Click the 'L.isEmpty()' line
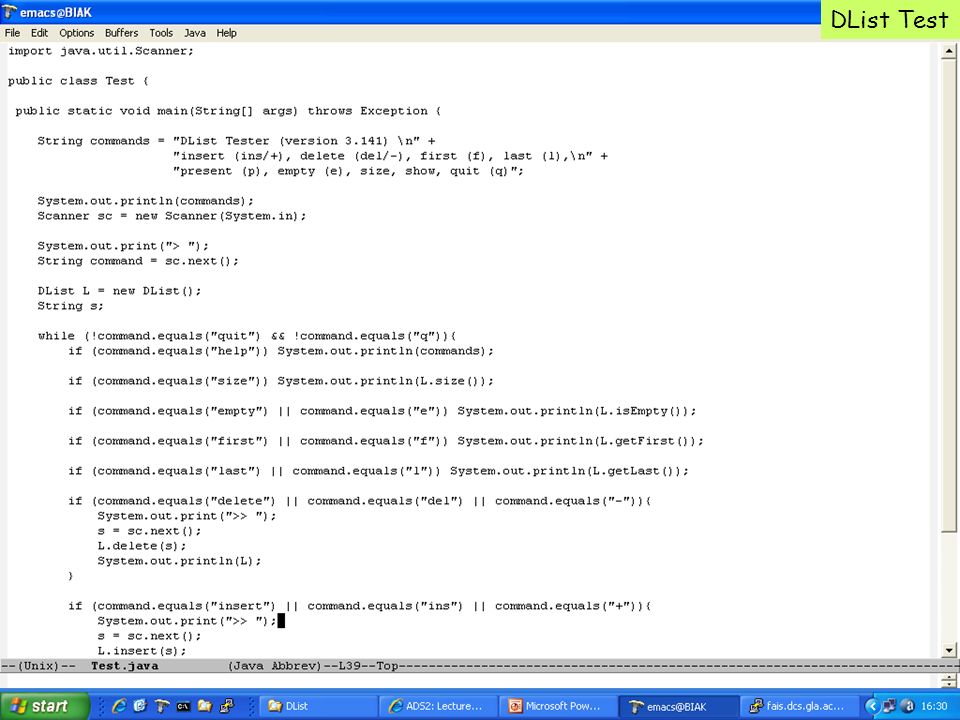Image resolution: width=960 pixels, height=720 pixels. tap(382, 411)
